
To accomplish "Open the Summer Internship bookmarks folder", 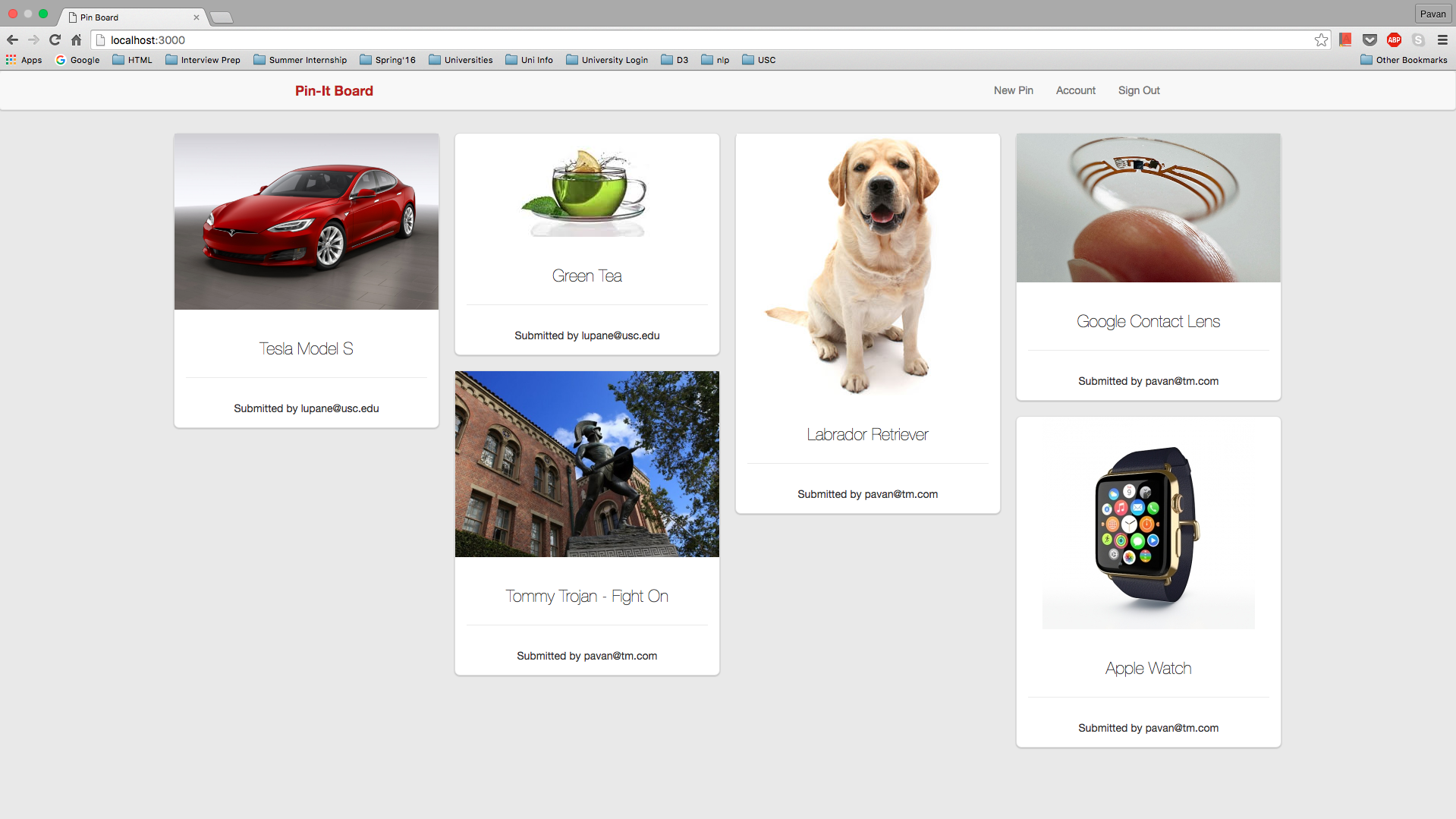I will pos(300,60).
